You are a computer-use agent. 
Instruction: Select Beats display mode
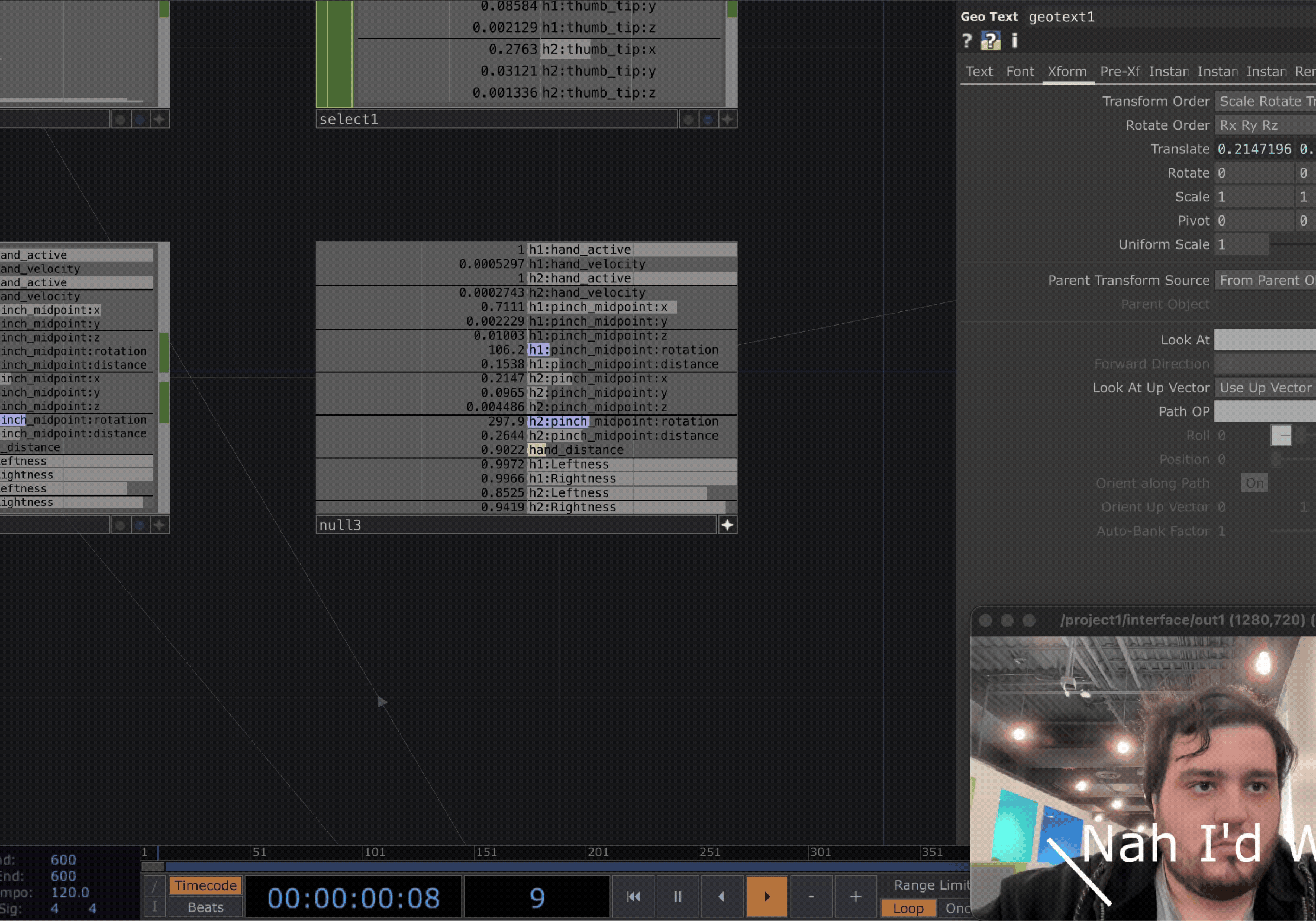click(205, 907)
